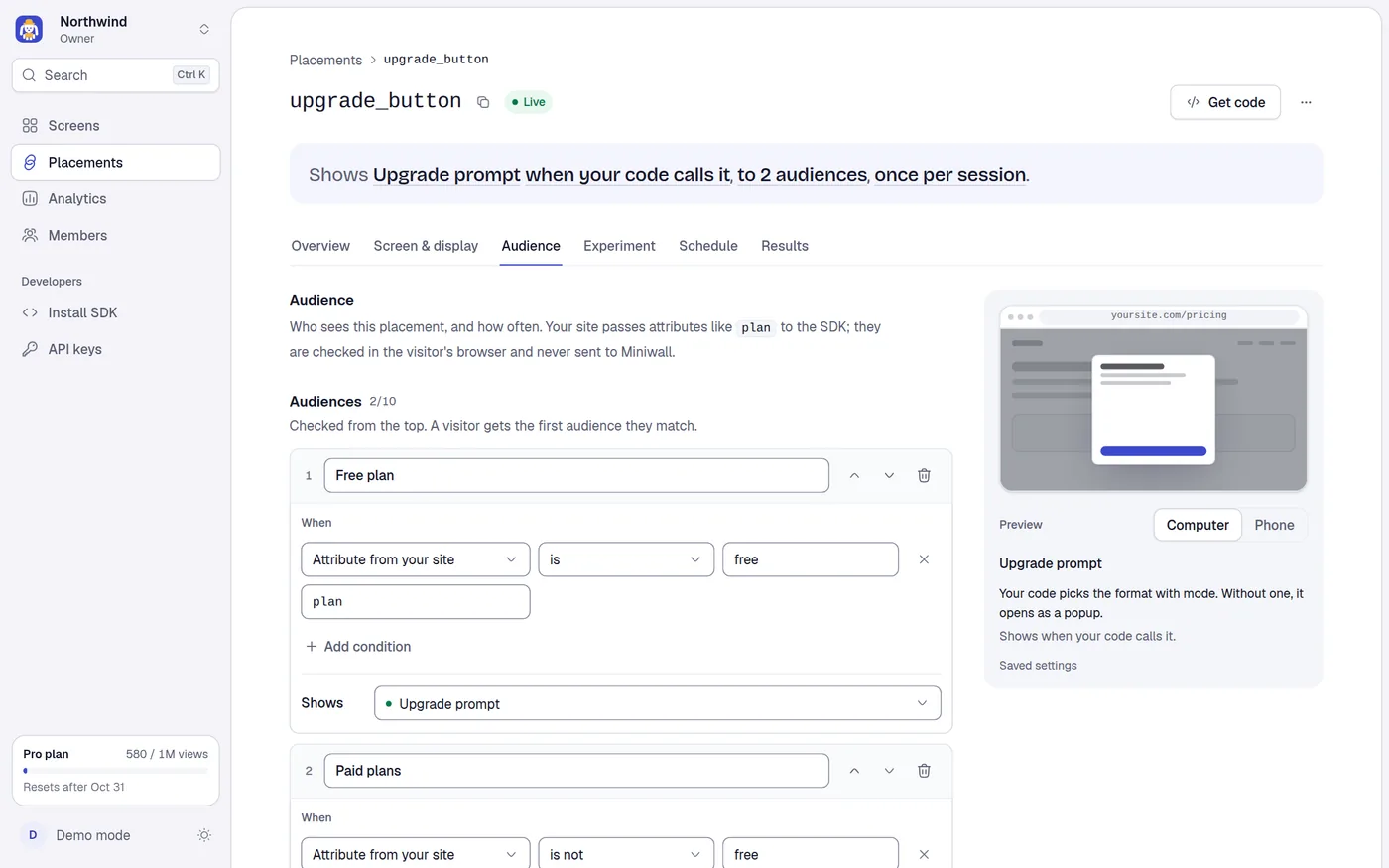The width and height of the screenshot is (1389, 868).
Task: Select the Audience tab
Action: tap(531, 246)
